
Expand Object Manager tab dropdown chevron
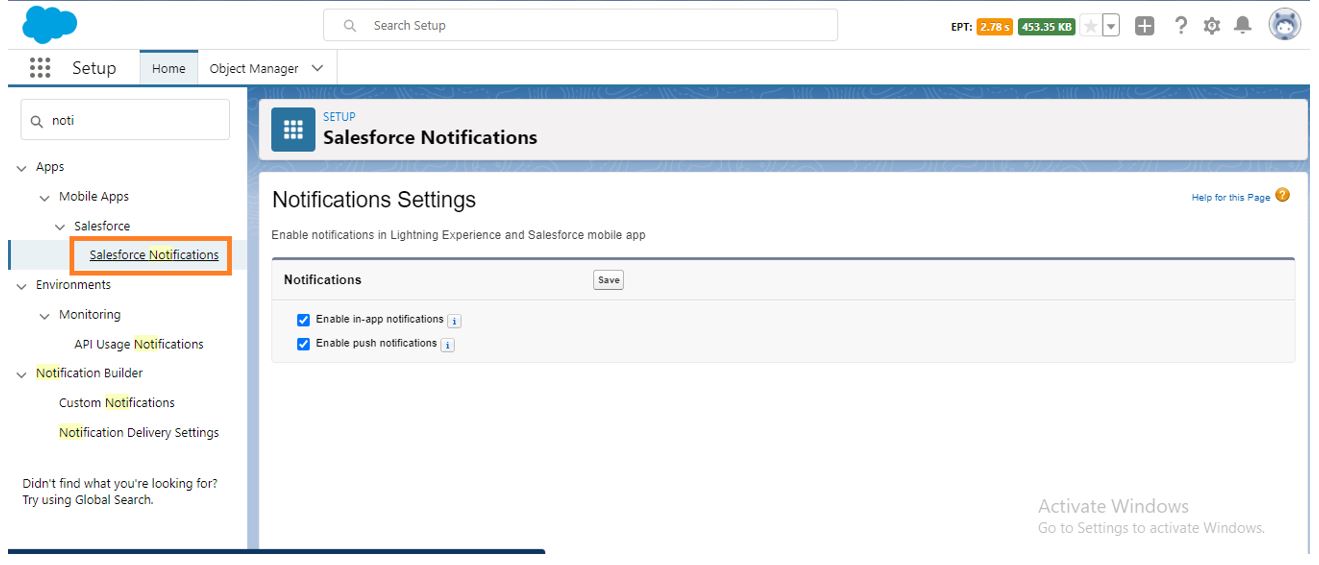click(x=318, y=68)
